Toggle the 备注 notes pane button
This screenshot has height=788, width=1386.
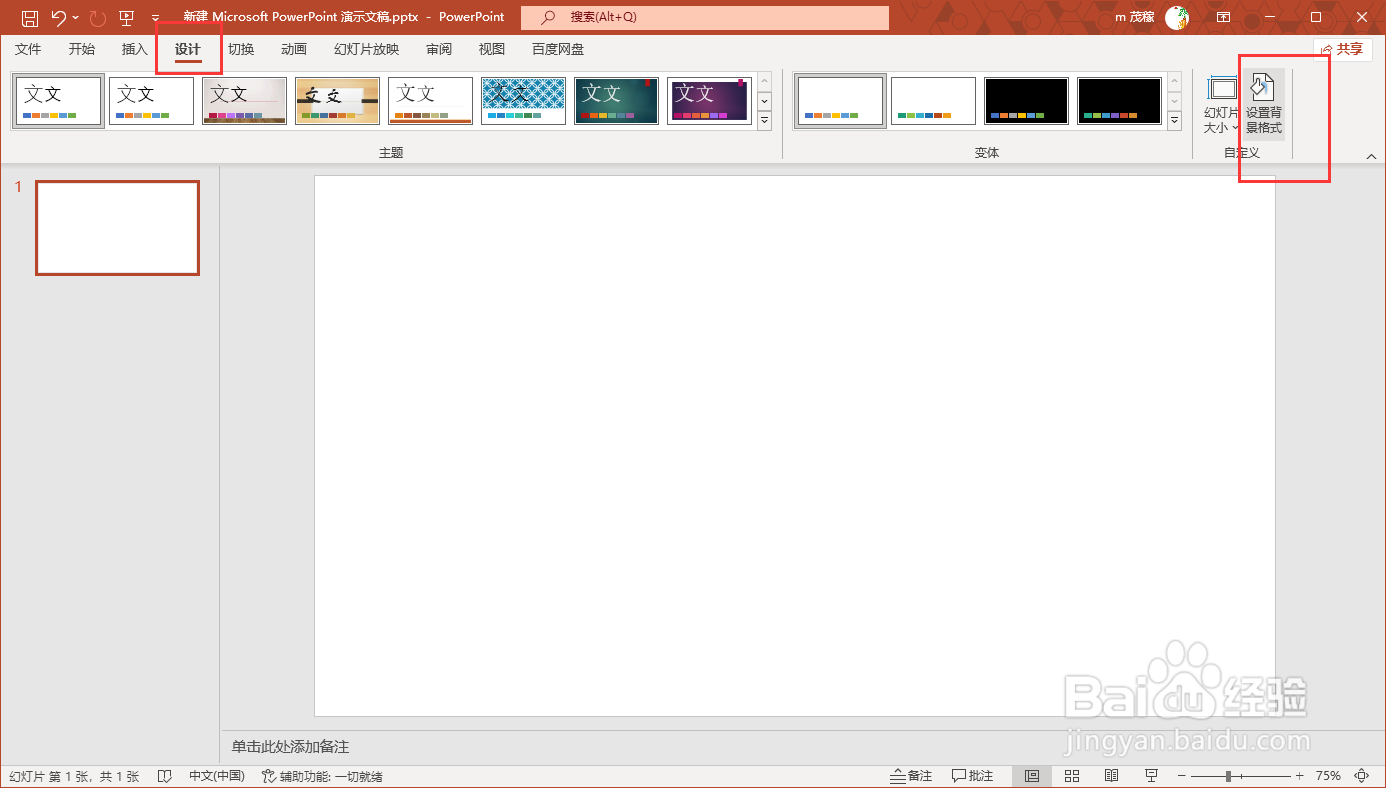pos(912,776)
